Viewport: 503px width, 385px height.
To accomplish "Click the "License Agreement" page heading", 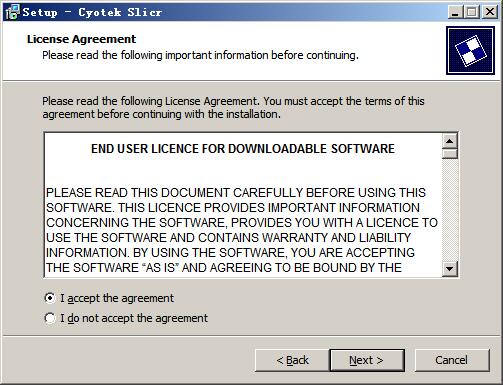I will click(x=81, y=39).
